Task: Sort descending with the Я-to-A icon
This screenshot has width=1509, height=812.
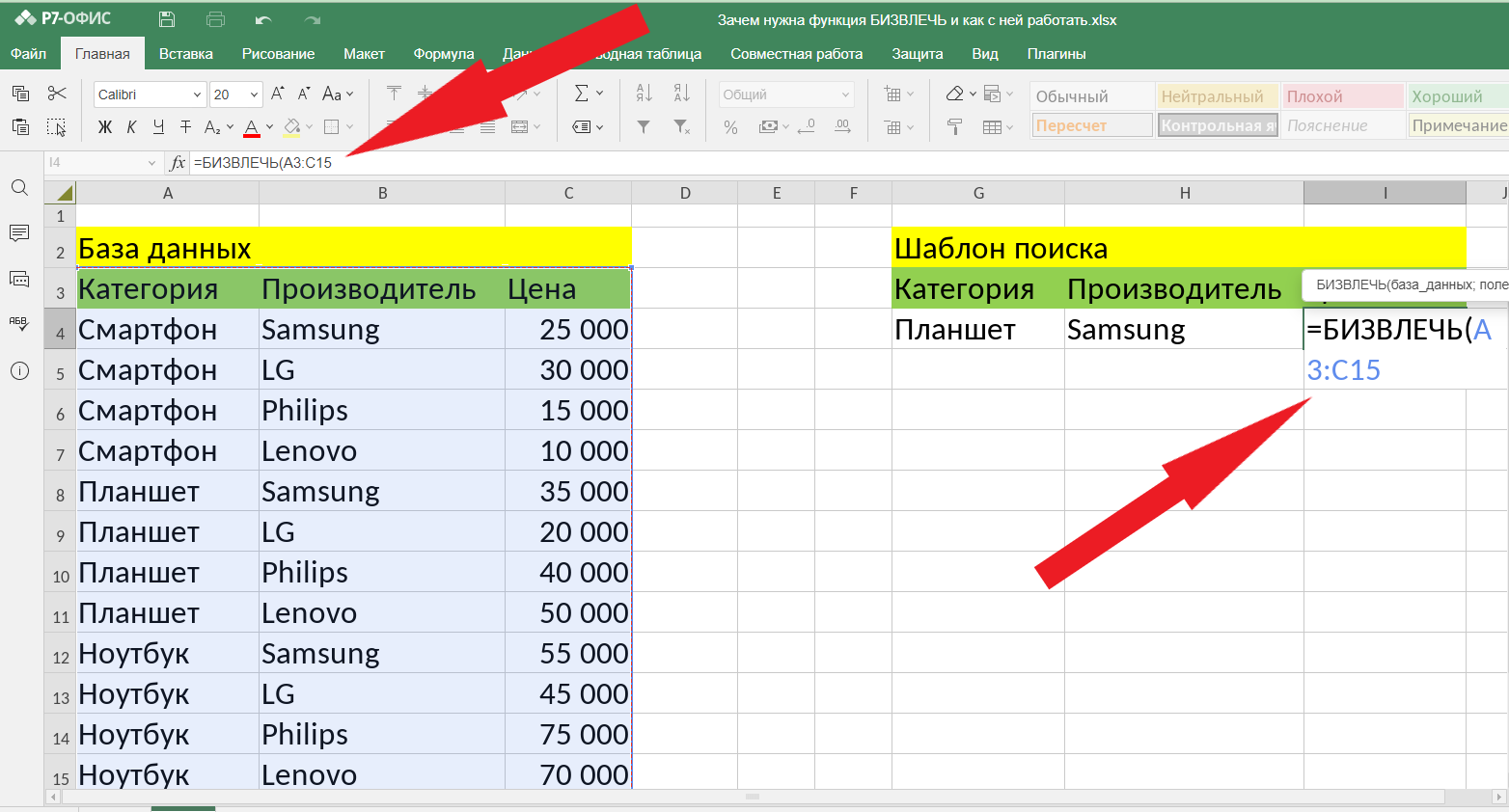Action: 681,94
